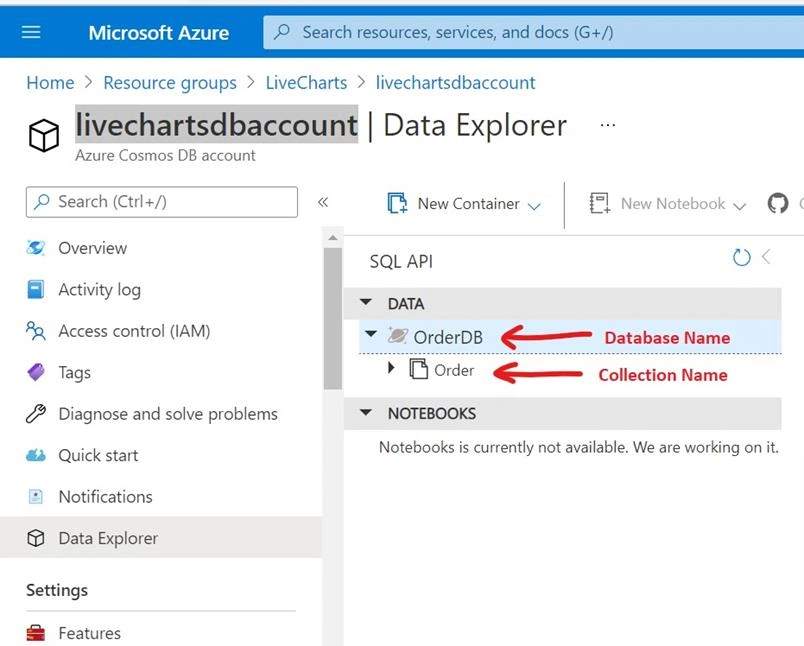Click the Cosmos DB cube resource icon

point(44,135)
